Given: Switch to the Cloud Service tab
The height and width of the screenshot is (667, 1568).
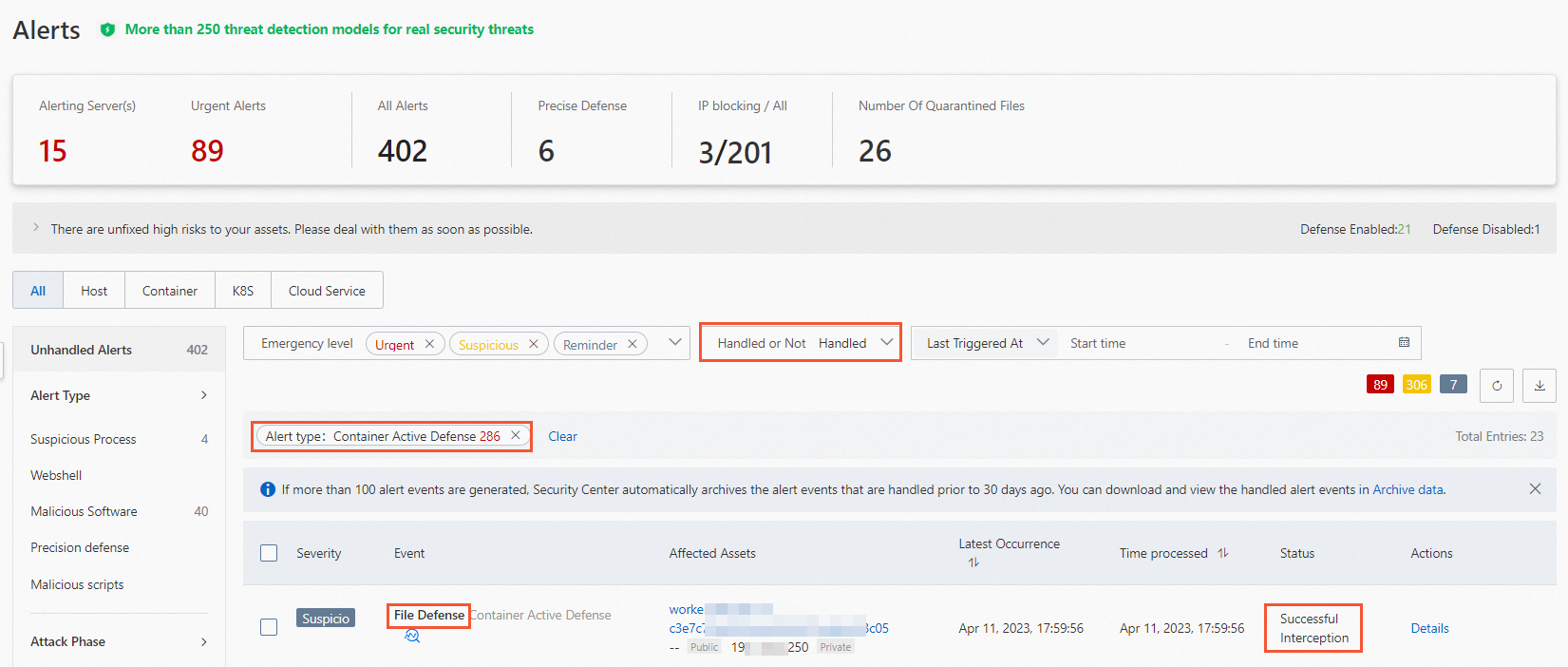Looking at the screenshot, I should pos(327,291).
